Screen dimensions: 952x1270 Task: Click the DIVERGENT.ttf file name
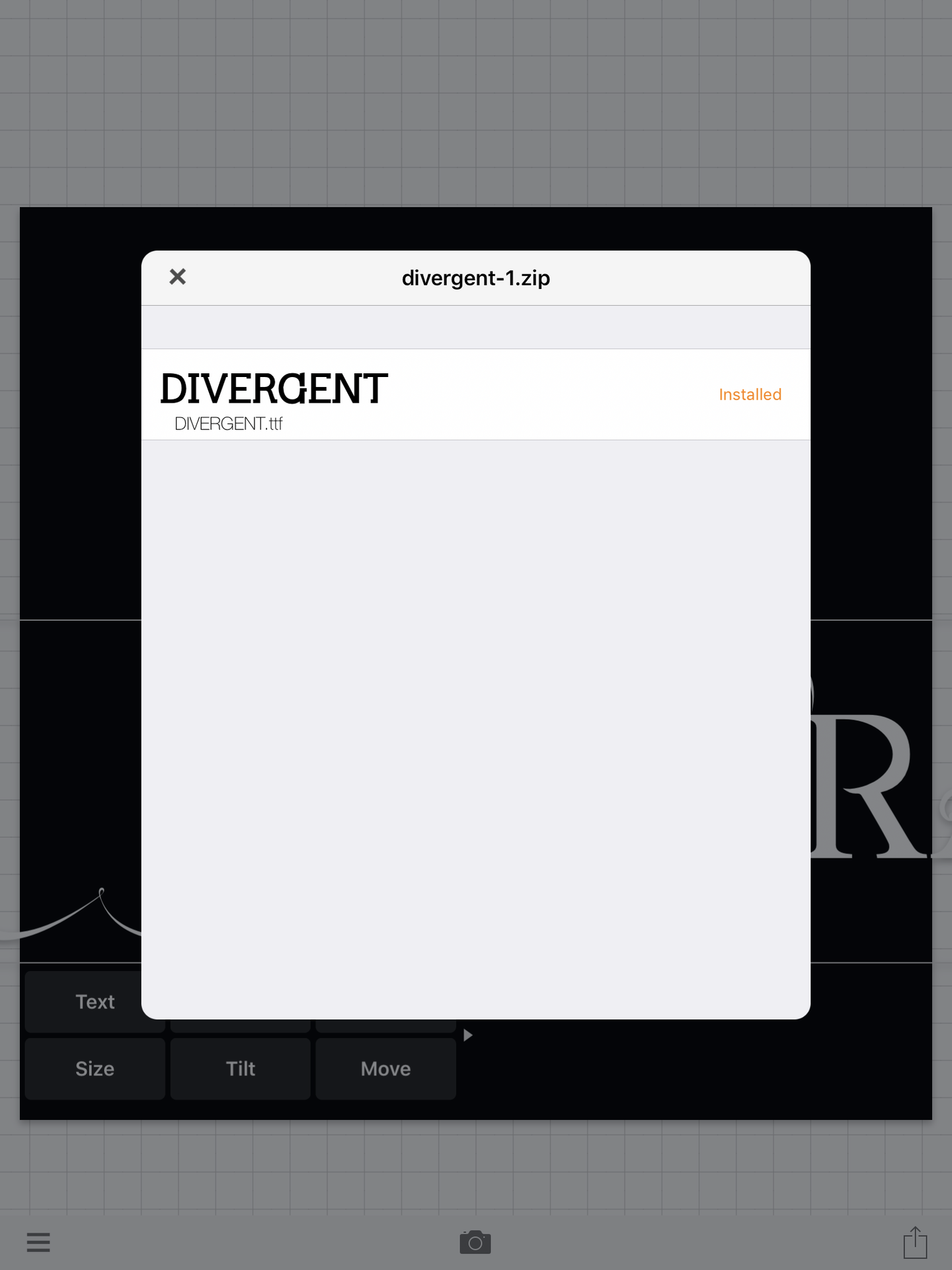[228, 424]
